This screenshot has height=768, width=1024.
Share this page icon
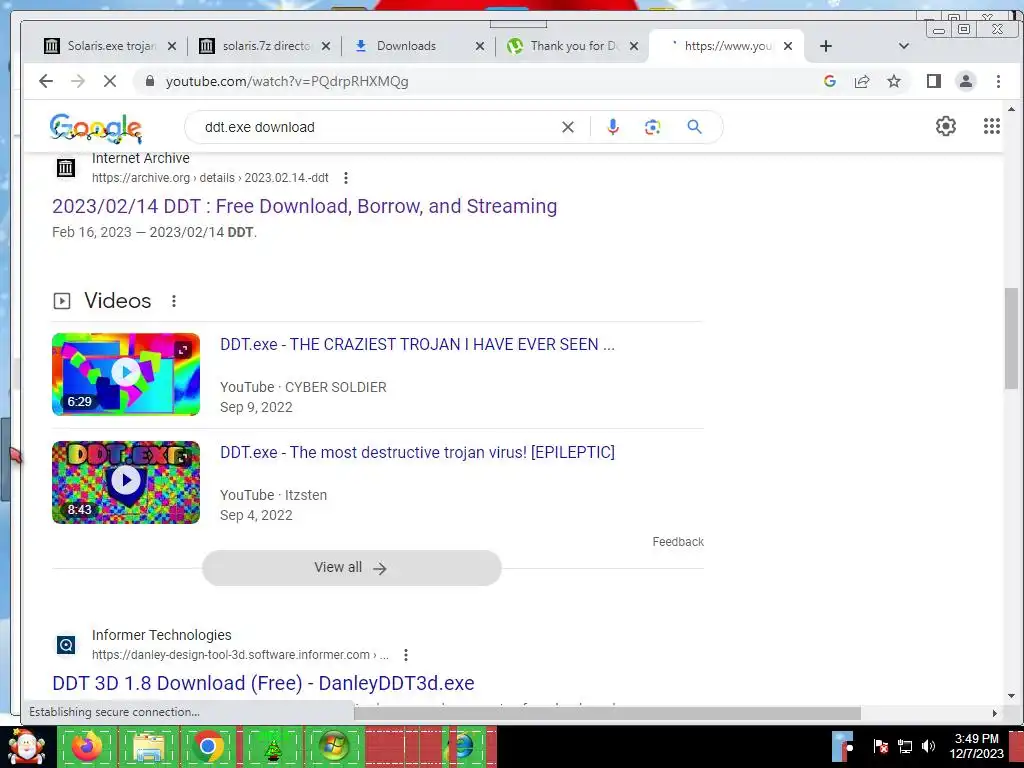coord(862,81)
